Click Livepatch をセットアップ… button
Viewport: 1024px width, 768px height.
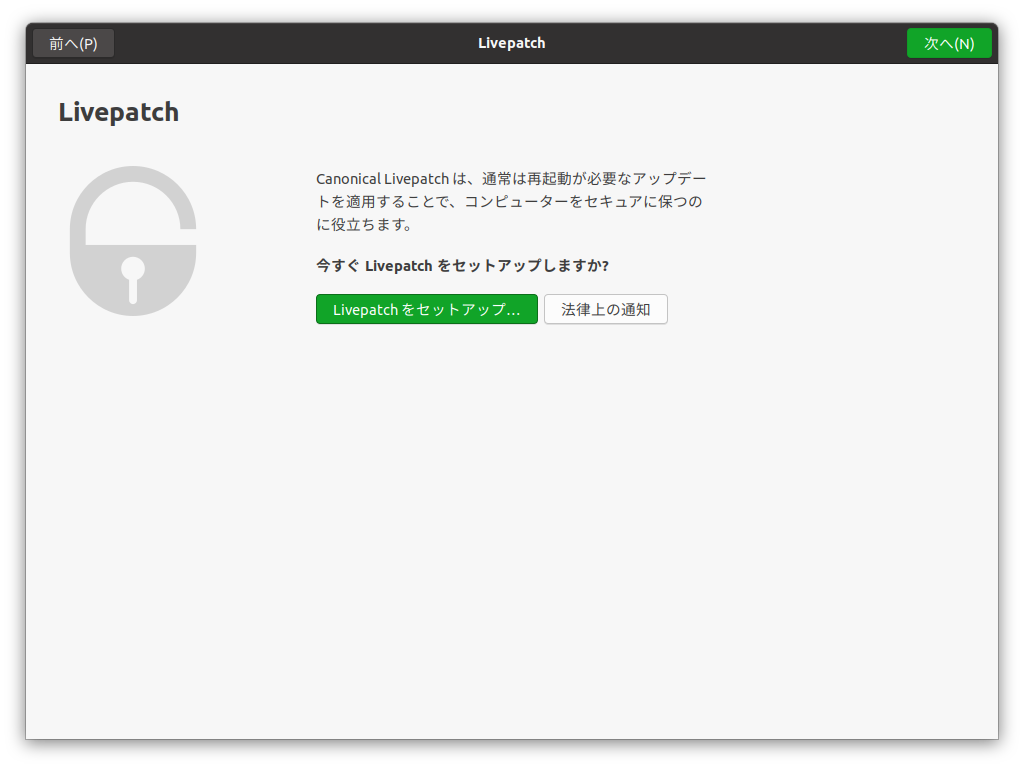pos(426,309)
